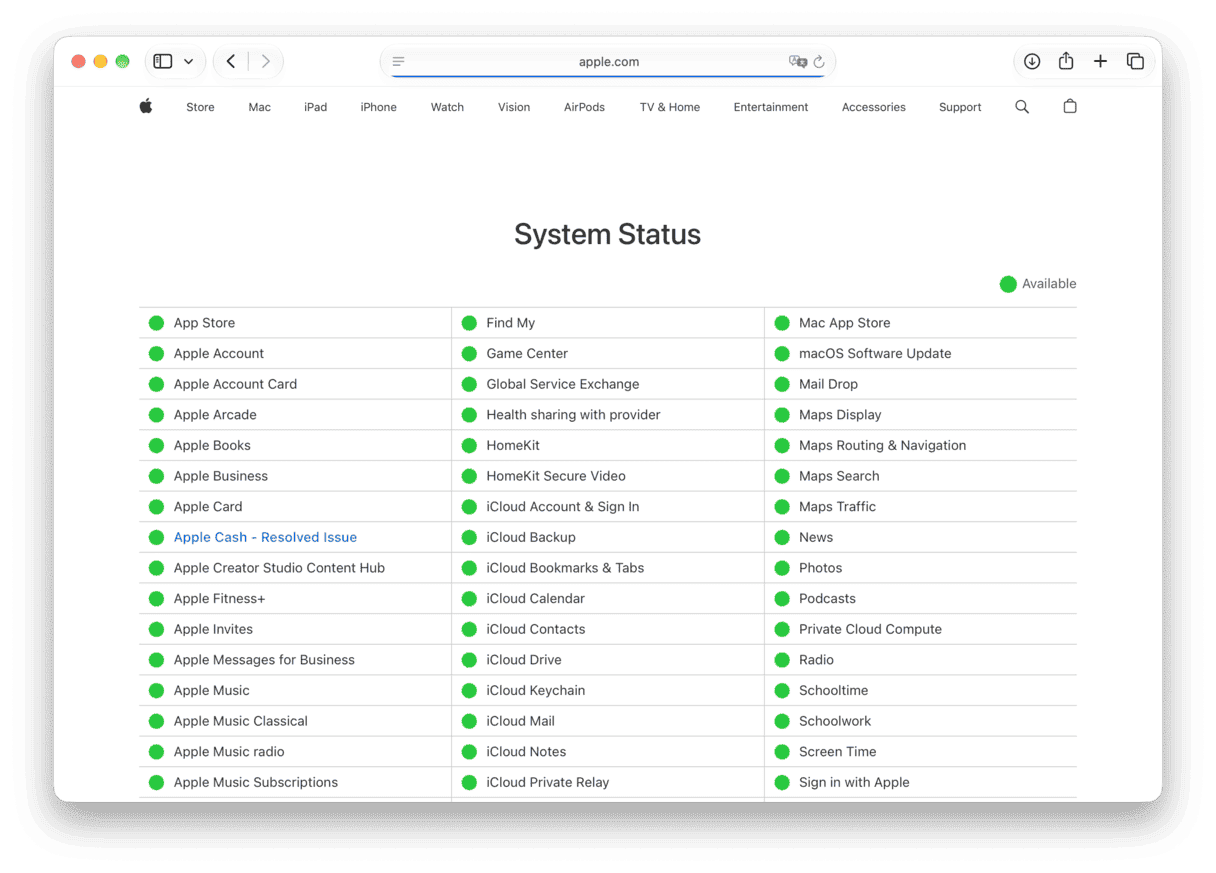
Task: Show downloads via the download icon
Action: [1032, 62]
